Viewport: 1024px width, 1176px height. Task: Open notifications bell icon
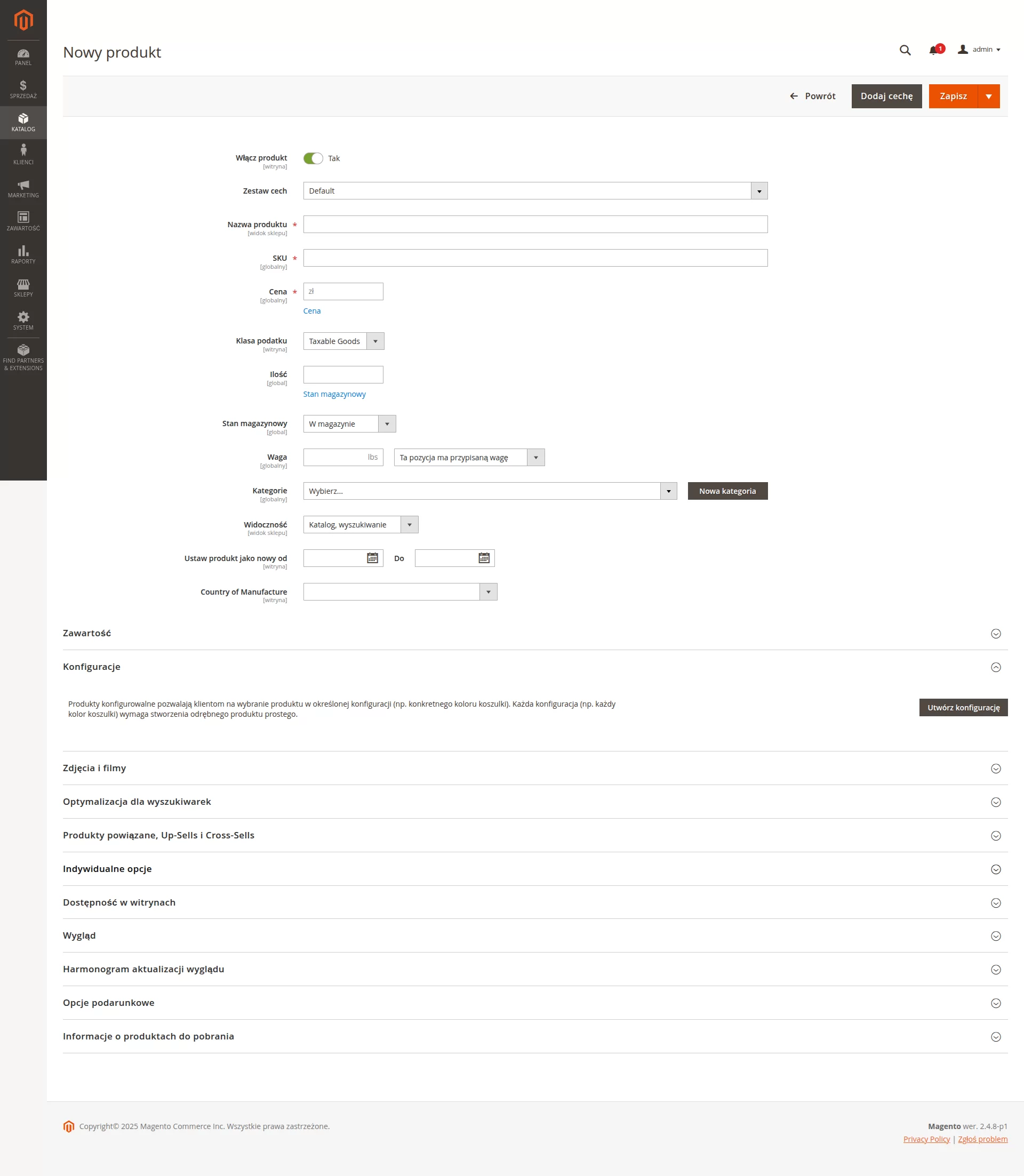click(x=933, y=50)
